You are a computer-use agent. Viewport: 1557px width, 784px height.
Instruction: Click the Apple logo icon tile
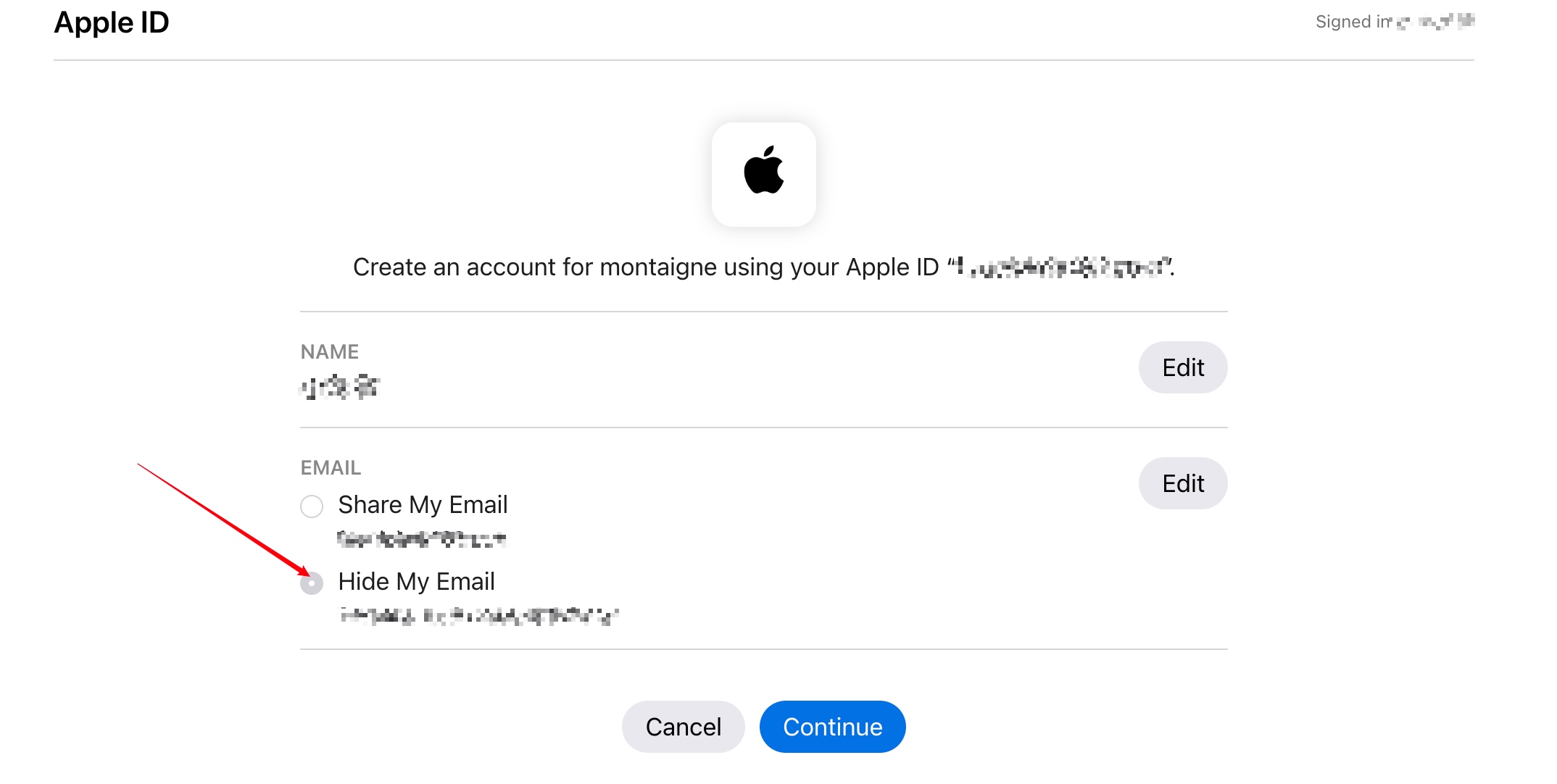tap(763, 175)
